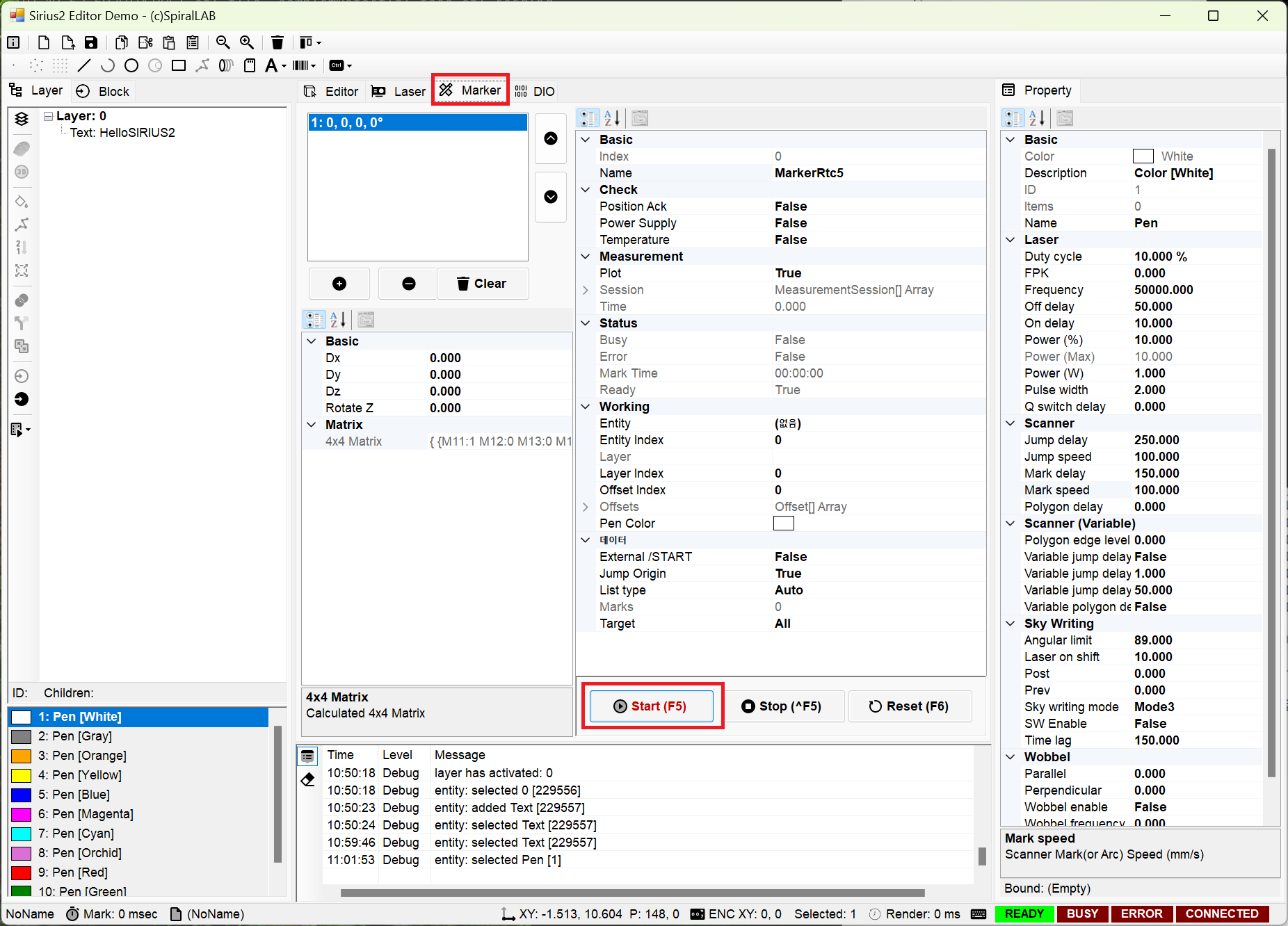Click the New document icon

(44, 42)
